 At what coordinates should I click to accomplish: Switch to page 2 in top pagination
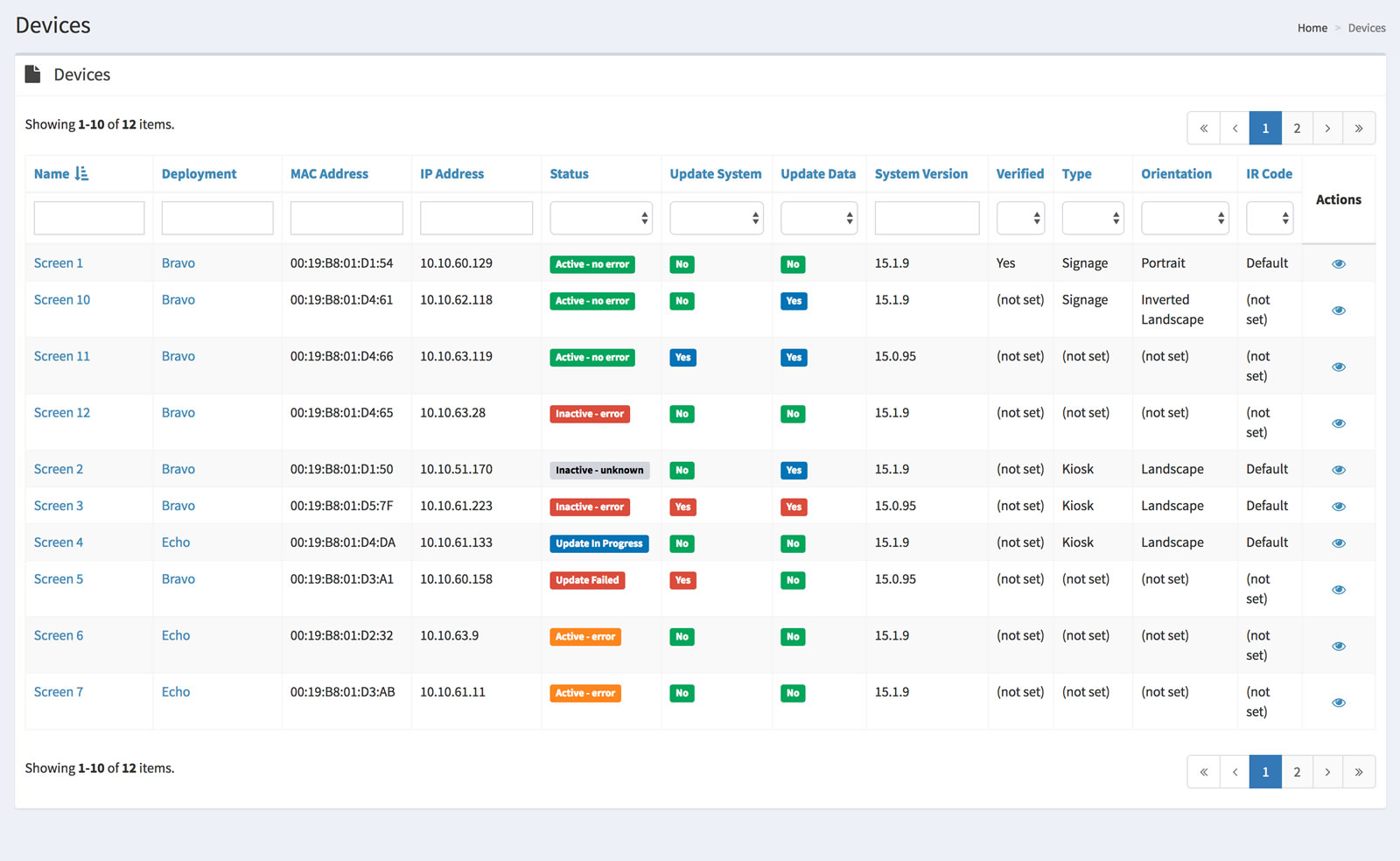click(1296, 129)
